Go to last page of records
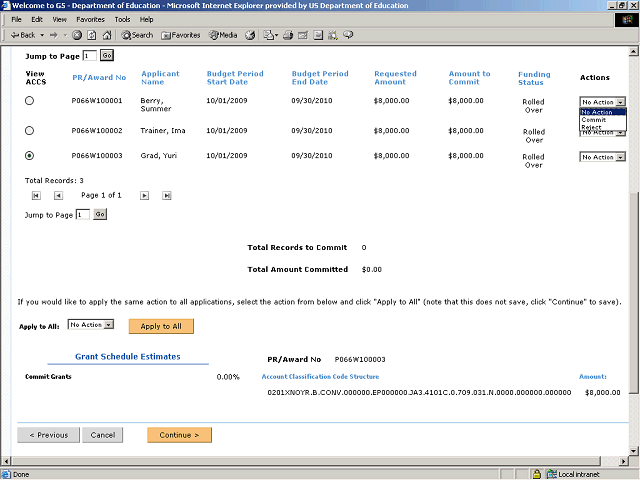Screen dimensions: 640x480 (167, 196)
